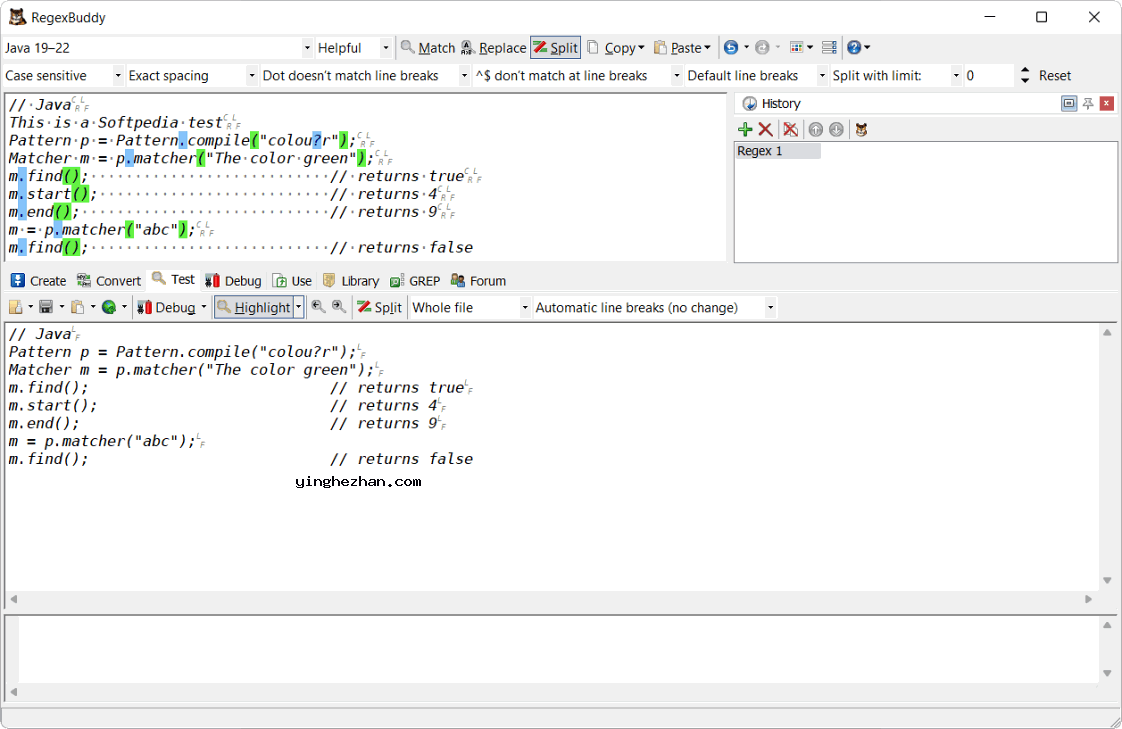1122x729 pixels.
Task: Click the split limit number field
Action: 988,76
